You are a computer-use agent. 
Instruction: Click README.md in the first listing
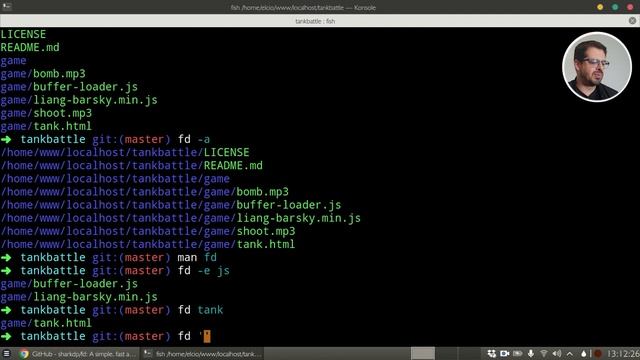[x=30, y=47]
